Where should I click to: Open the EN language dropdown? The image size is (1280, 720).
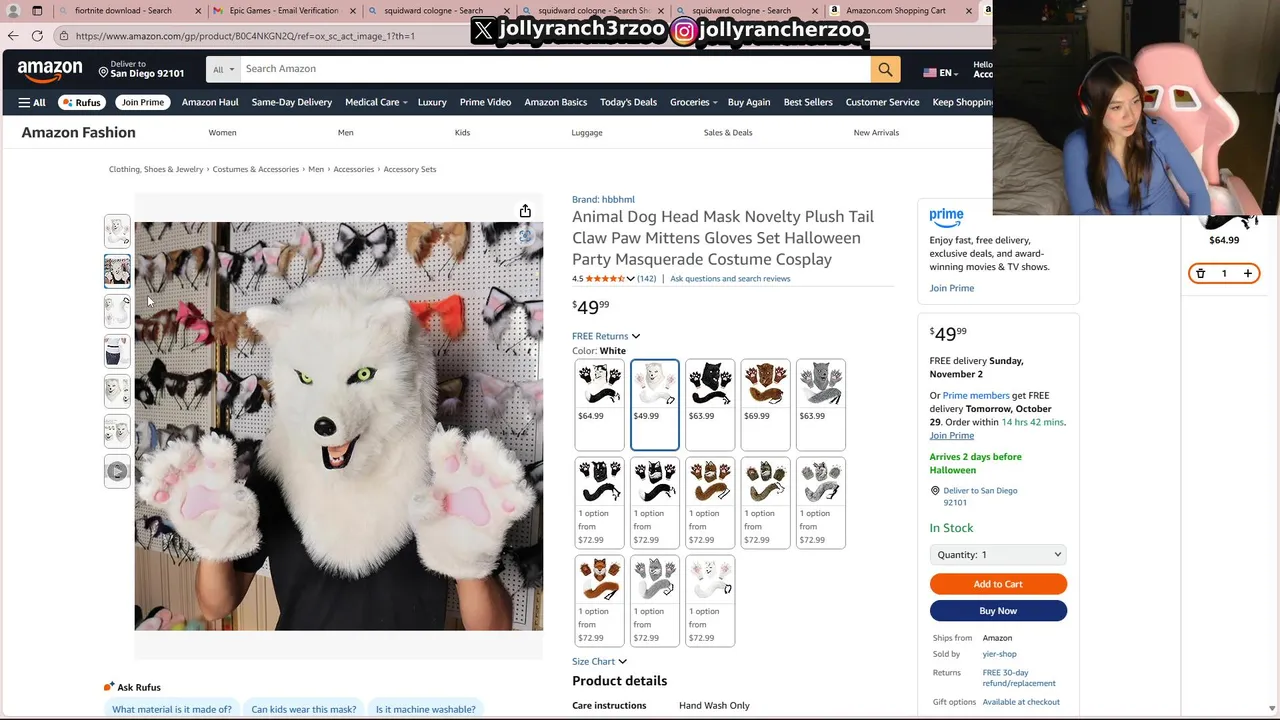[940, 72]
